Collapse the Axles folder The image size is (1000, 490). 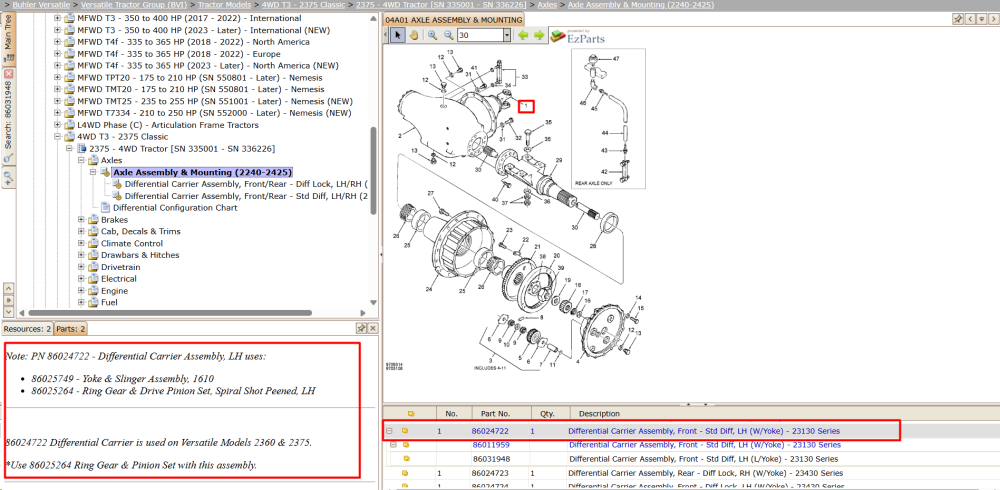pos(81,161)
